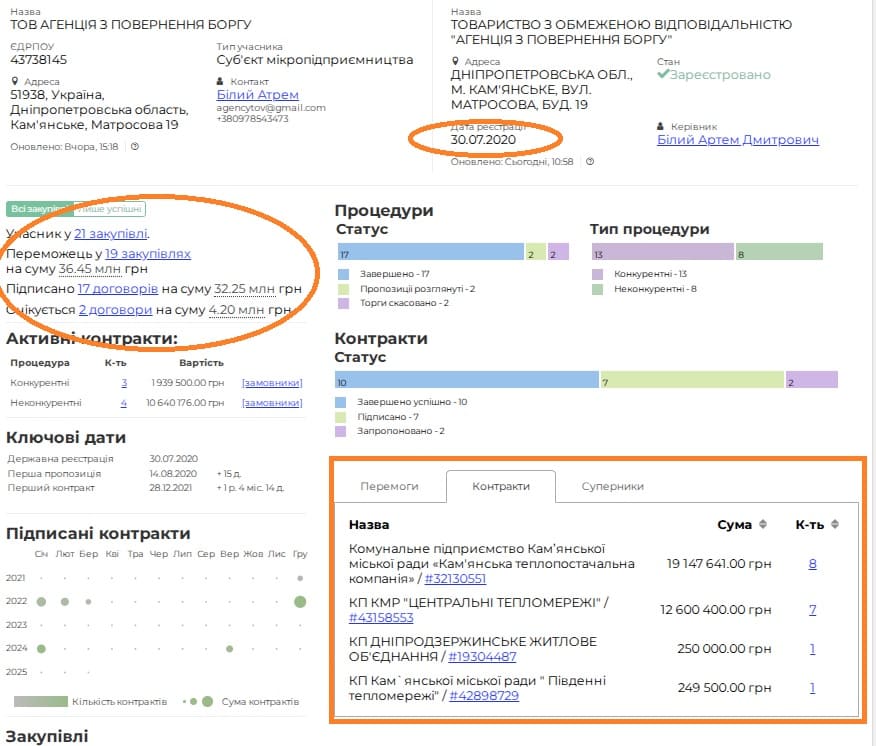The height and width of the screenshot is (746, 876).
Task: Switch filter to 'Лише успішні'
Action: click(110, 209)
